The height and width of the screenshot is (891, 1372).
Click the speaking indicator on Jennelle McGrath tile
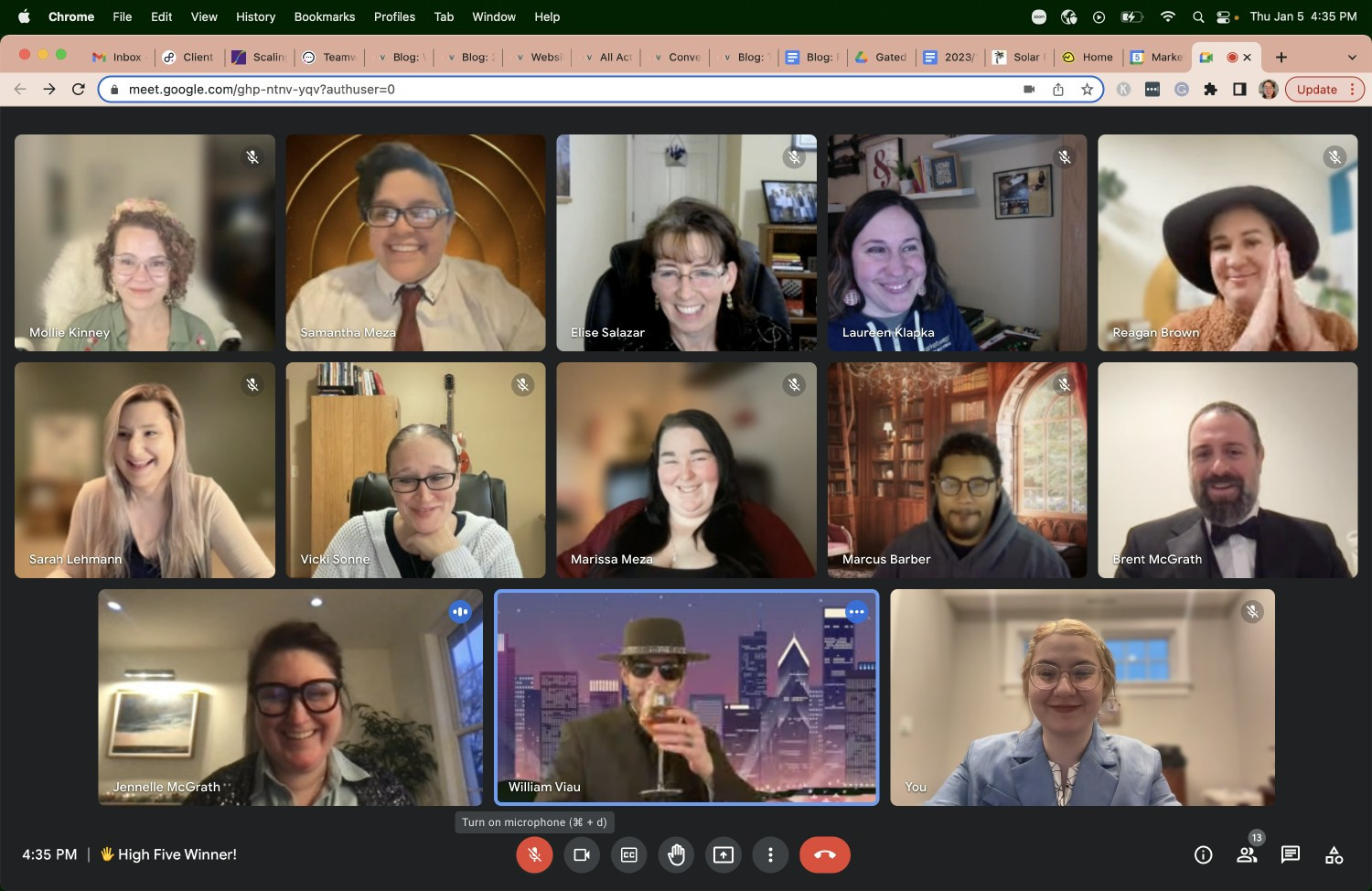click(x=460, y=611)
